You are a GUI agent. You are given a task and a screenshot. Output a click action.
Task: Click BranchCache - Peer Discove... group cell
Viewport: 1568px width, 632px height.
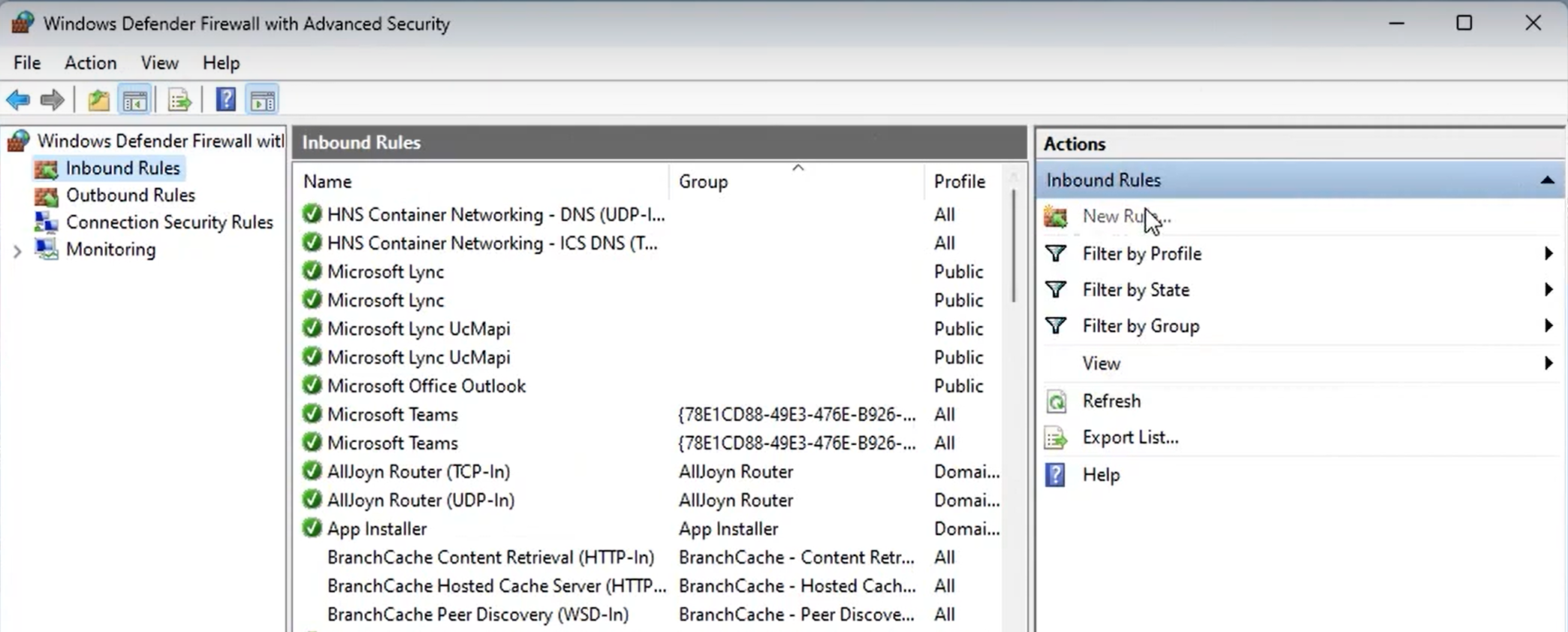(x=797, y=614)
